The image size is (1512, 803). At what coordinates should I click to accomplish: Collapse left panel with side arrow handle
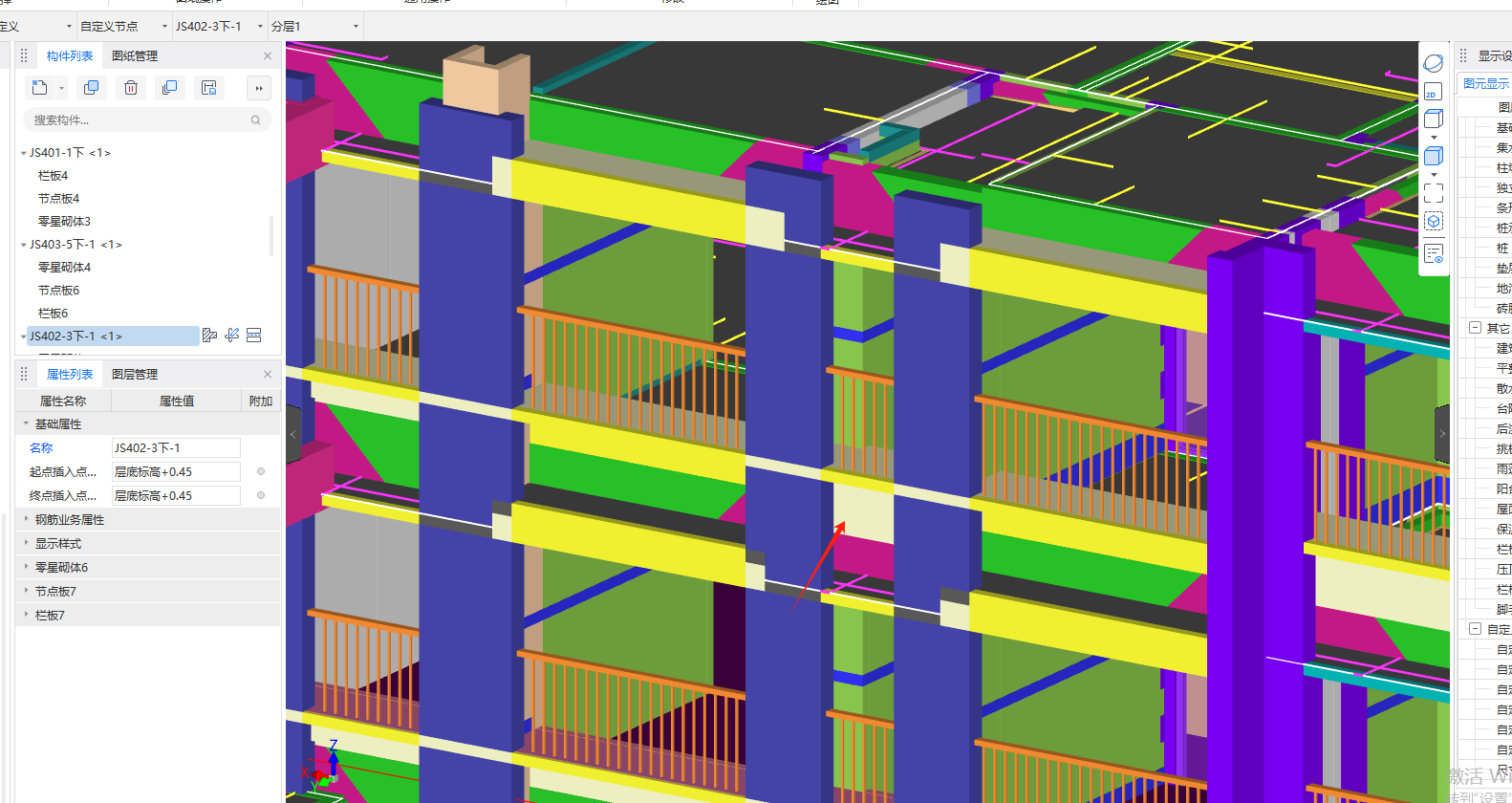293,434
